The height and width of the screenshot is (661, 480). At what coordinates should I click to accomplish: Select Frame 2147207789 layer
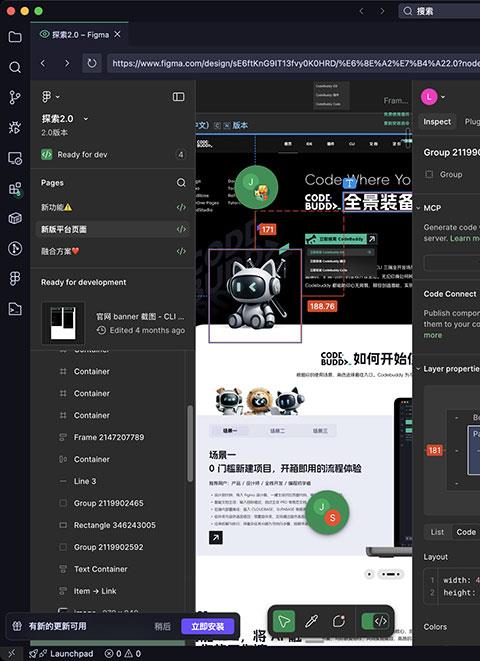(x=109, y=438)
